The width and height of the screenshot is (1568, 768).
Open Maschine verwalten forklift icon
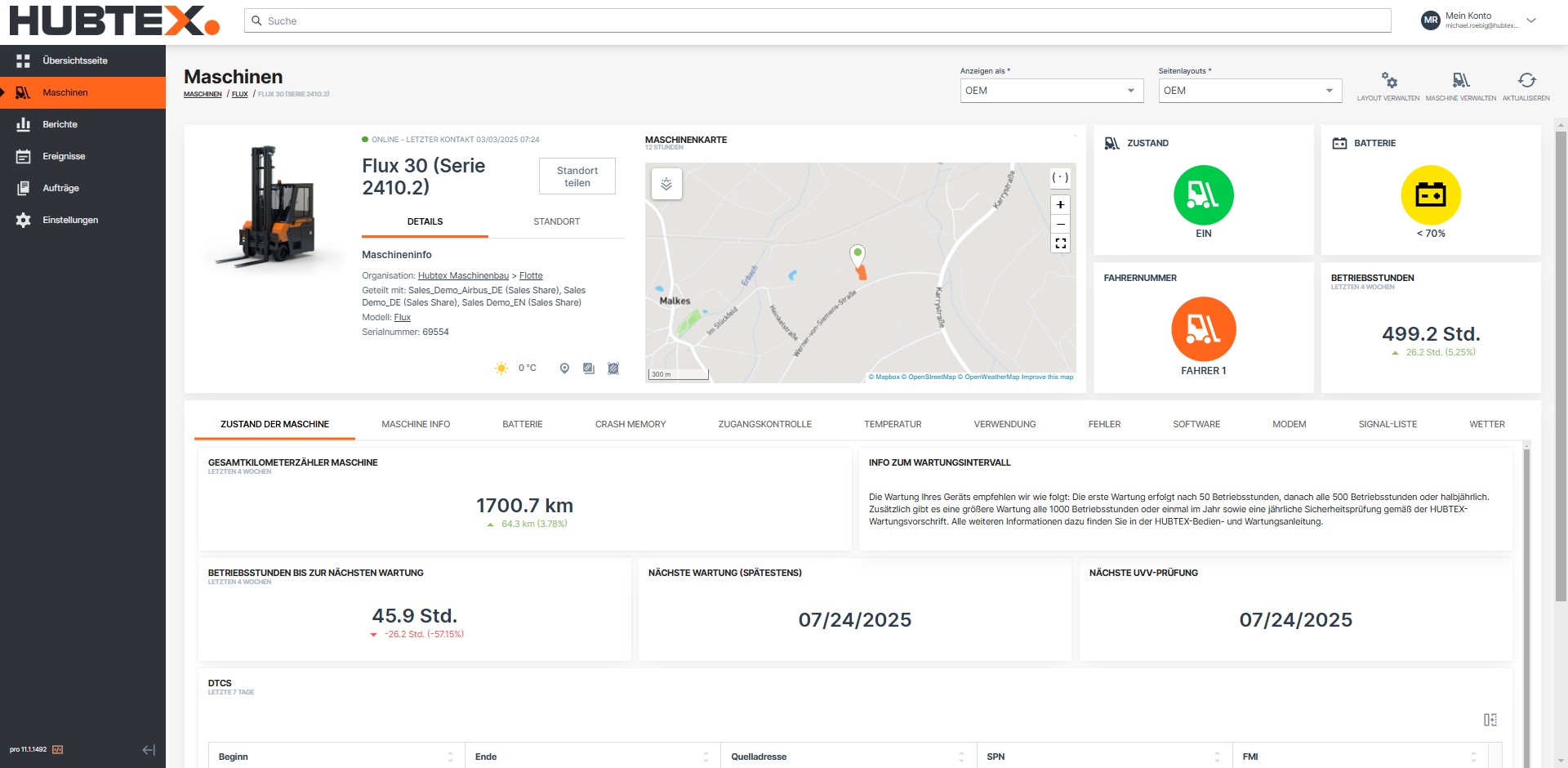point(1460,81)
